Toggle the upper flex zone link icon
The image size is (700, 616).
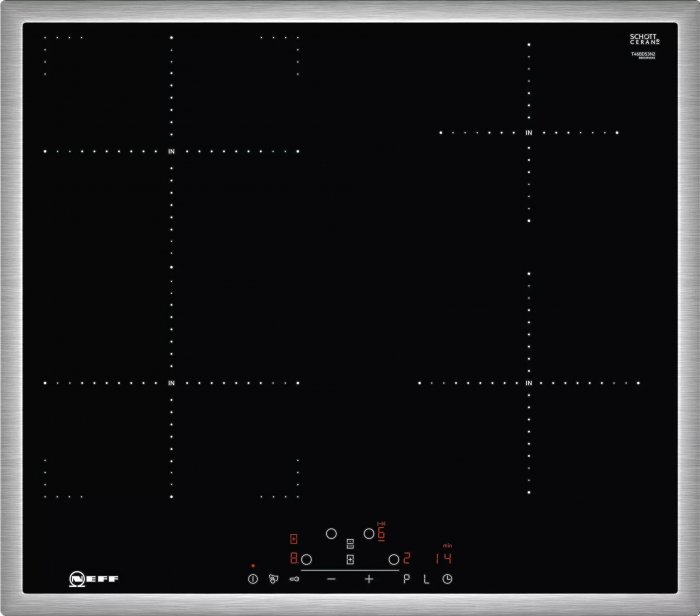[x=350, y=544]
